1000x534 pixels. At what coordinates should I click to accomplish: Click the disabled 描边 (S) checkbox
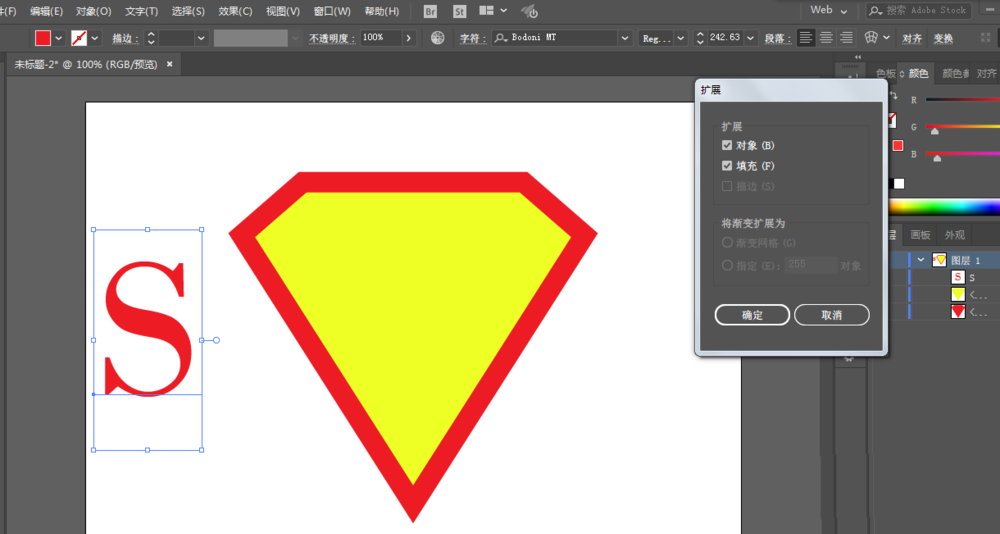coord(727,186)
